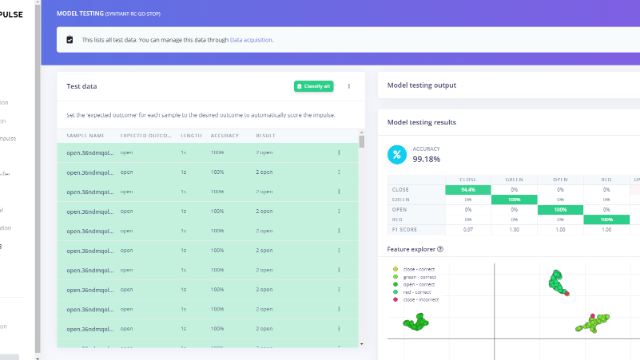Viewport: 640px width, 360px height.
Task: Click the test data list's scroll-up arrow
Action: 362,133
